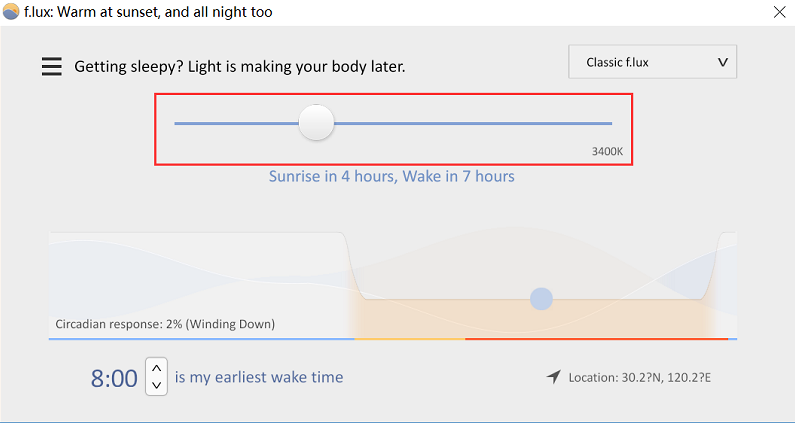Click the Circadian response status text
795x423 pixels.
pyautogui.click(x=165, y=324)
